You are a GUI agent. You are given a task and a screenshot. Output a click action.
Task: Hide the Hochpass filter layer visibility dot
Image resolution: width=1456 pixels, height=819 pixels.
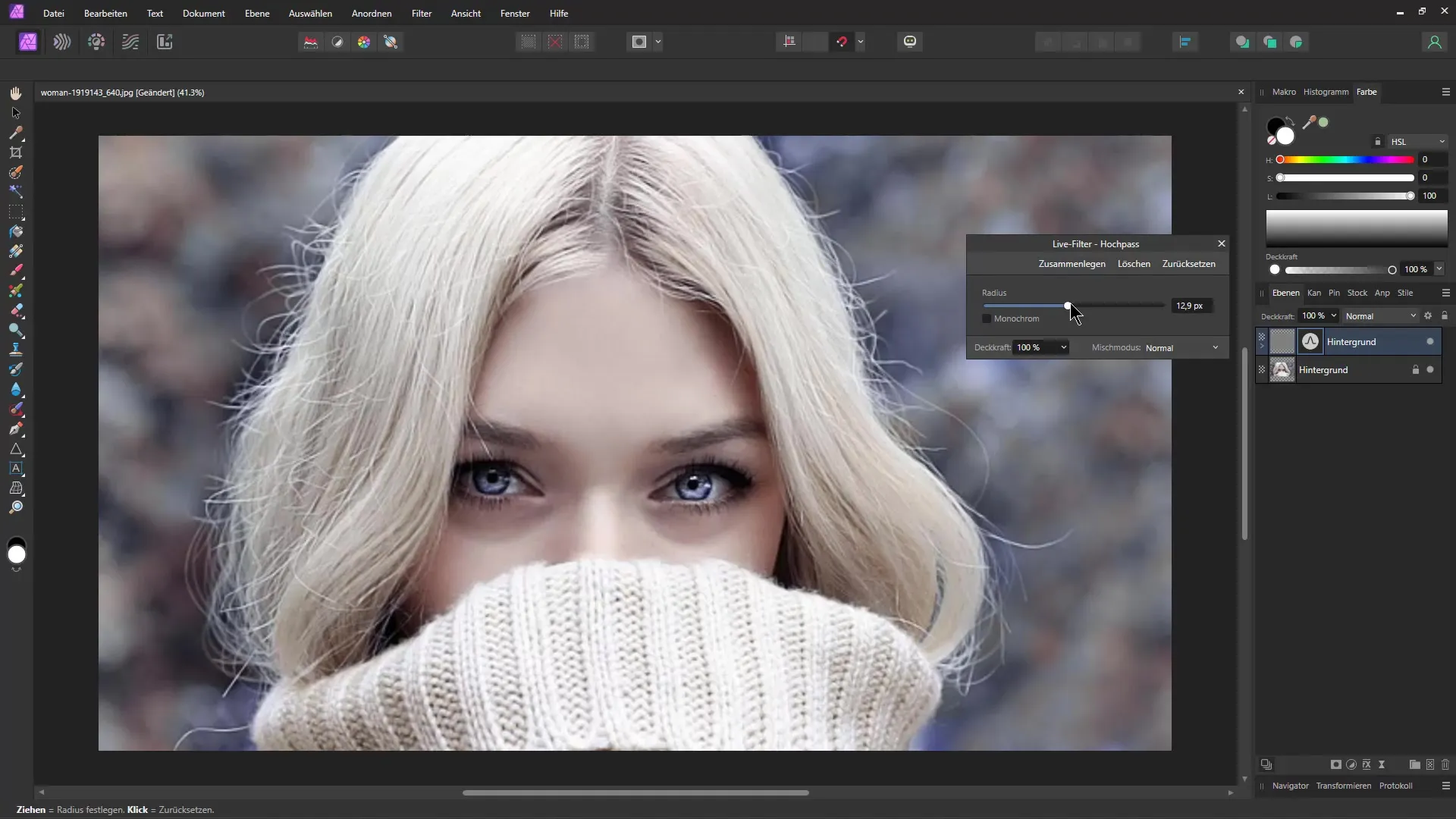click(1430, 342)
